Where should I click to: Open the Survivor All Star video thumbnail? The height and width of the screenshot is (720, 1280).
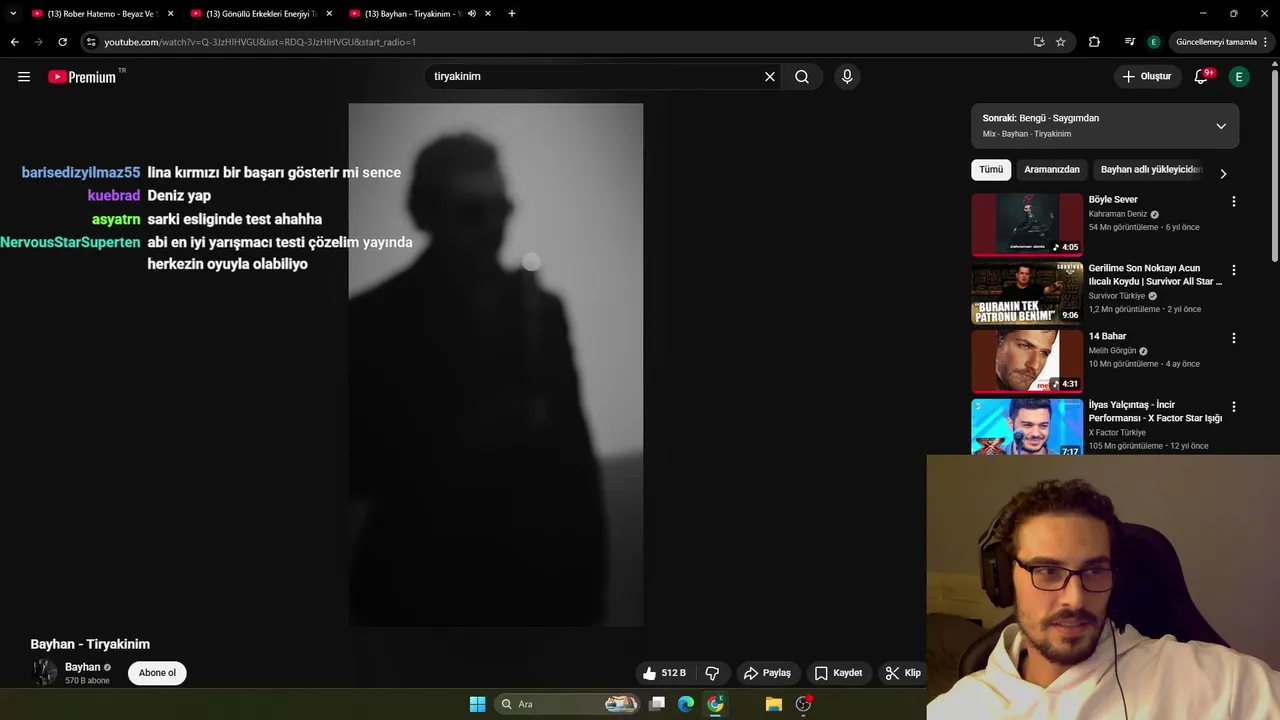pyautogui.click(x=1027, y=293)
